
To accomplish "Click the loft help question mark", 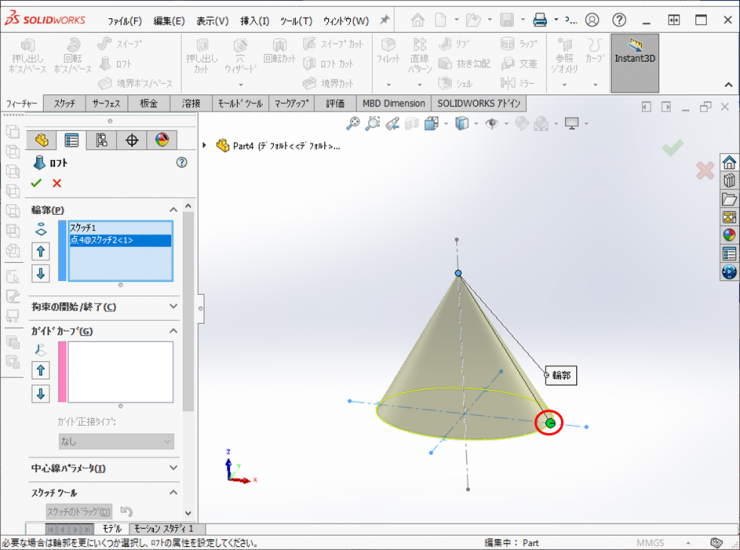I will 181,162.
